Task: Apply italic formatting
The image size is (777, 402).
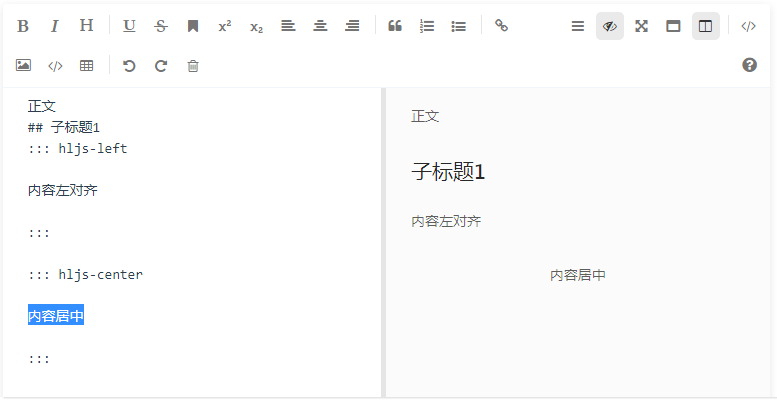Action: click(x=55, y=26)
